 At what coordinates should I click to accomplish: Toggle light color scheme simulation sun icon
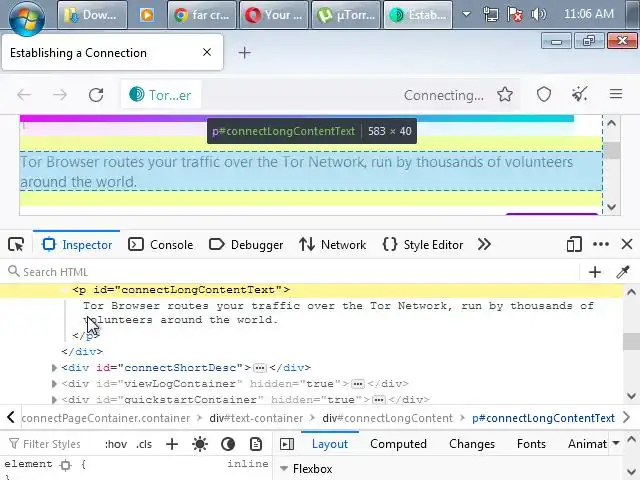click(200, 444)
